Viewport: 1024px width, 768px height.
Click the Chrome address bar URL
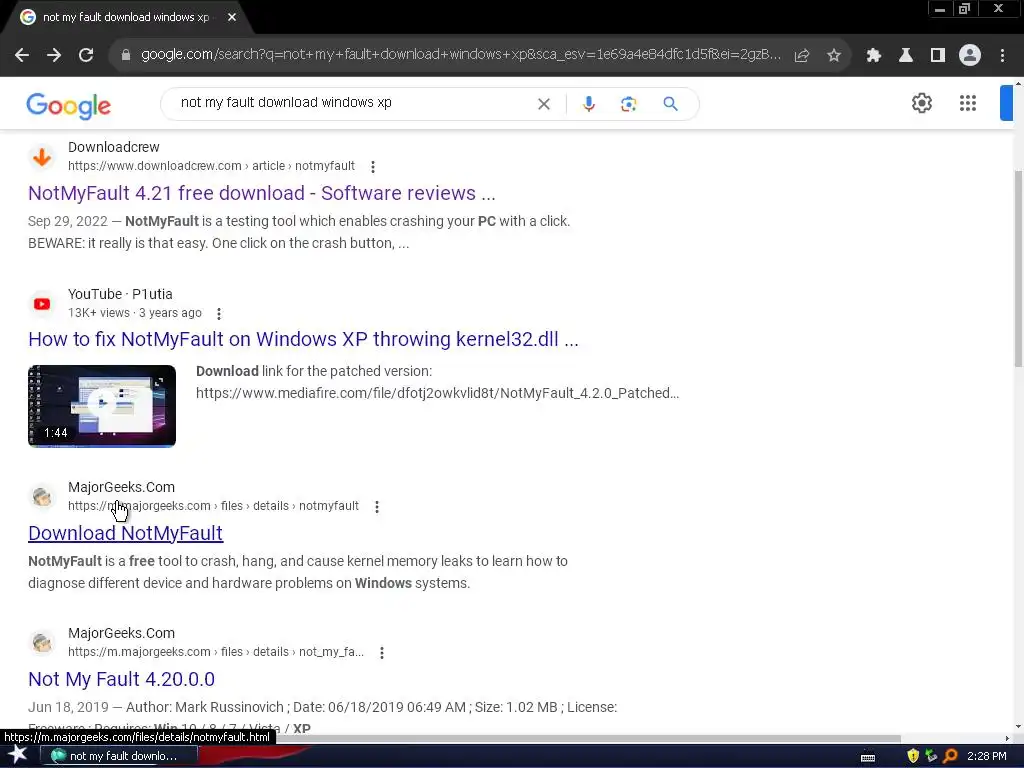coord(460,55)
